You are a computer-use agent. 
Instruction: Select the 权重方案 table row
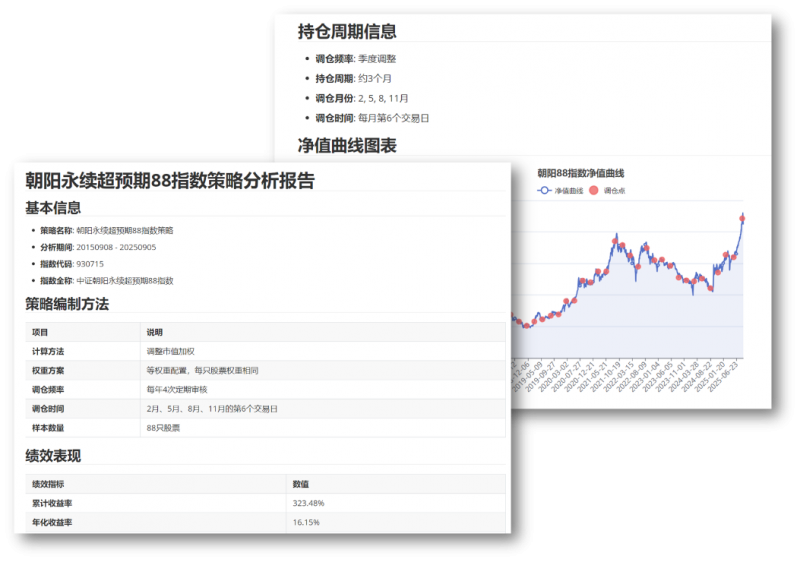click(x=265, y=370)
